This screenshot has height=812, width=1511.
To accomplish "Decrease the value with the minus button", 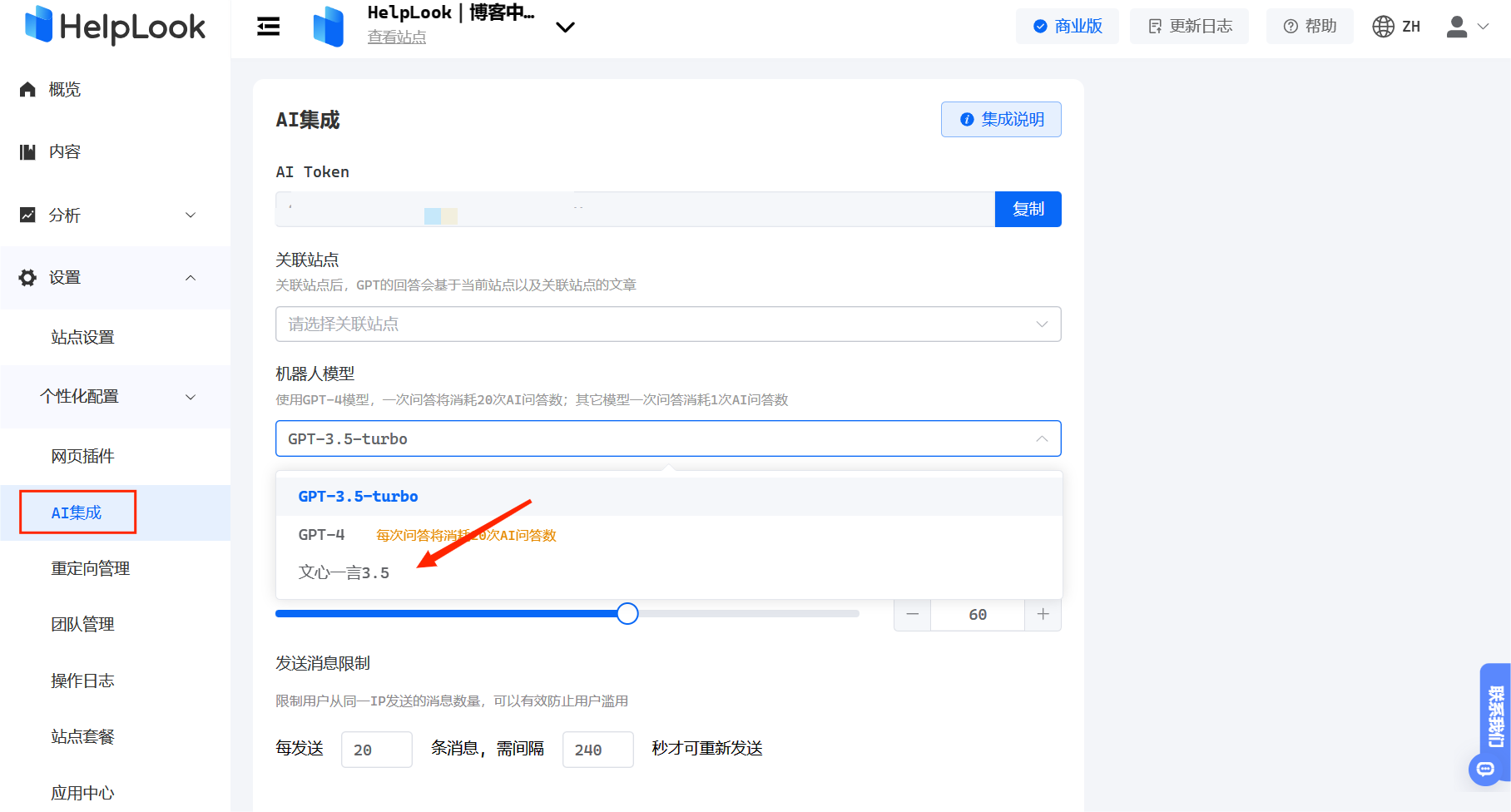I will [913, 615].
